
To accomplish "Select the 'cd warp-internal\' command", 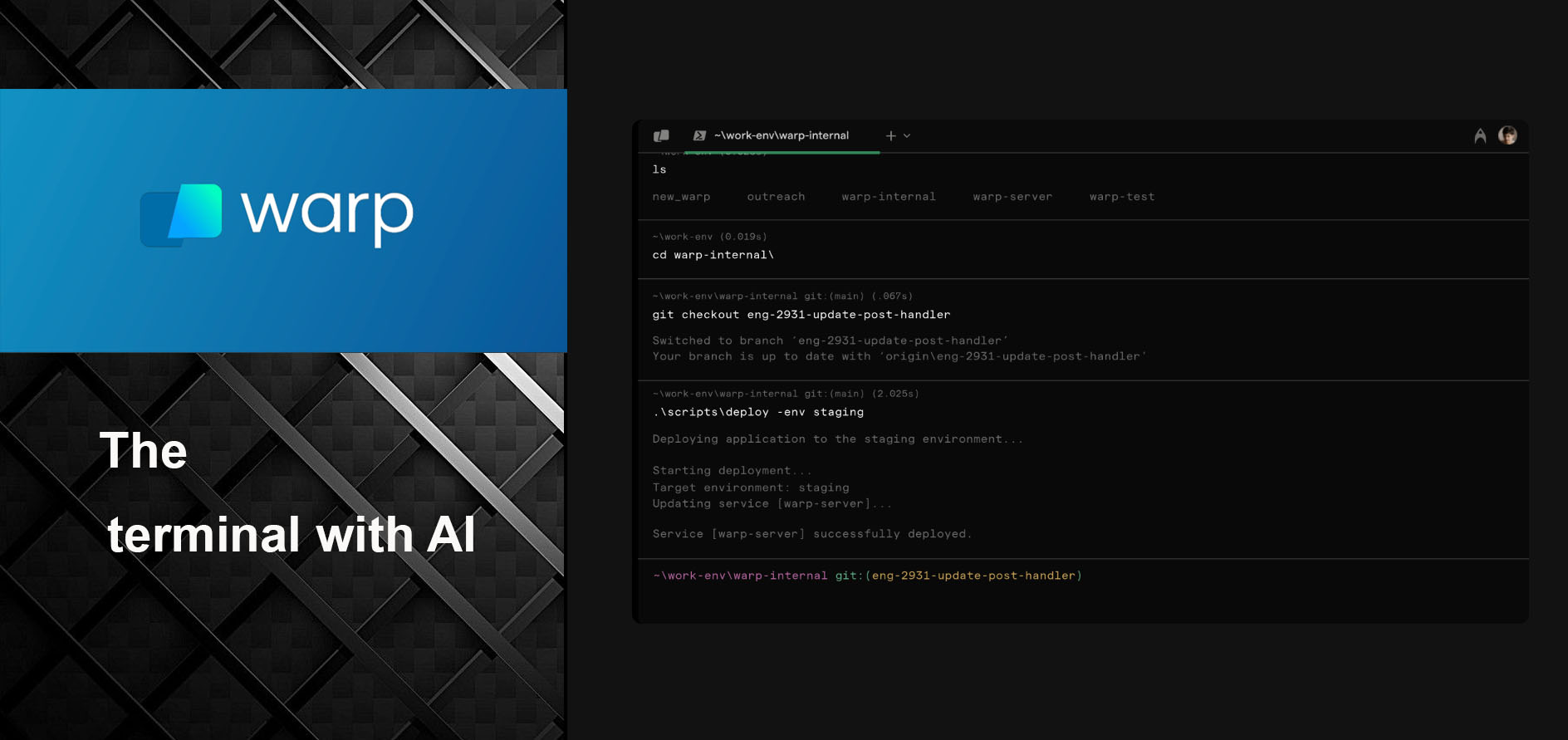I will coord(713,255).
